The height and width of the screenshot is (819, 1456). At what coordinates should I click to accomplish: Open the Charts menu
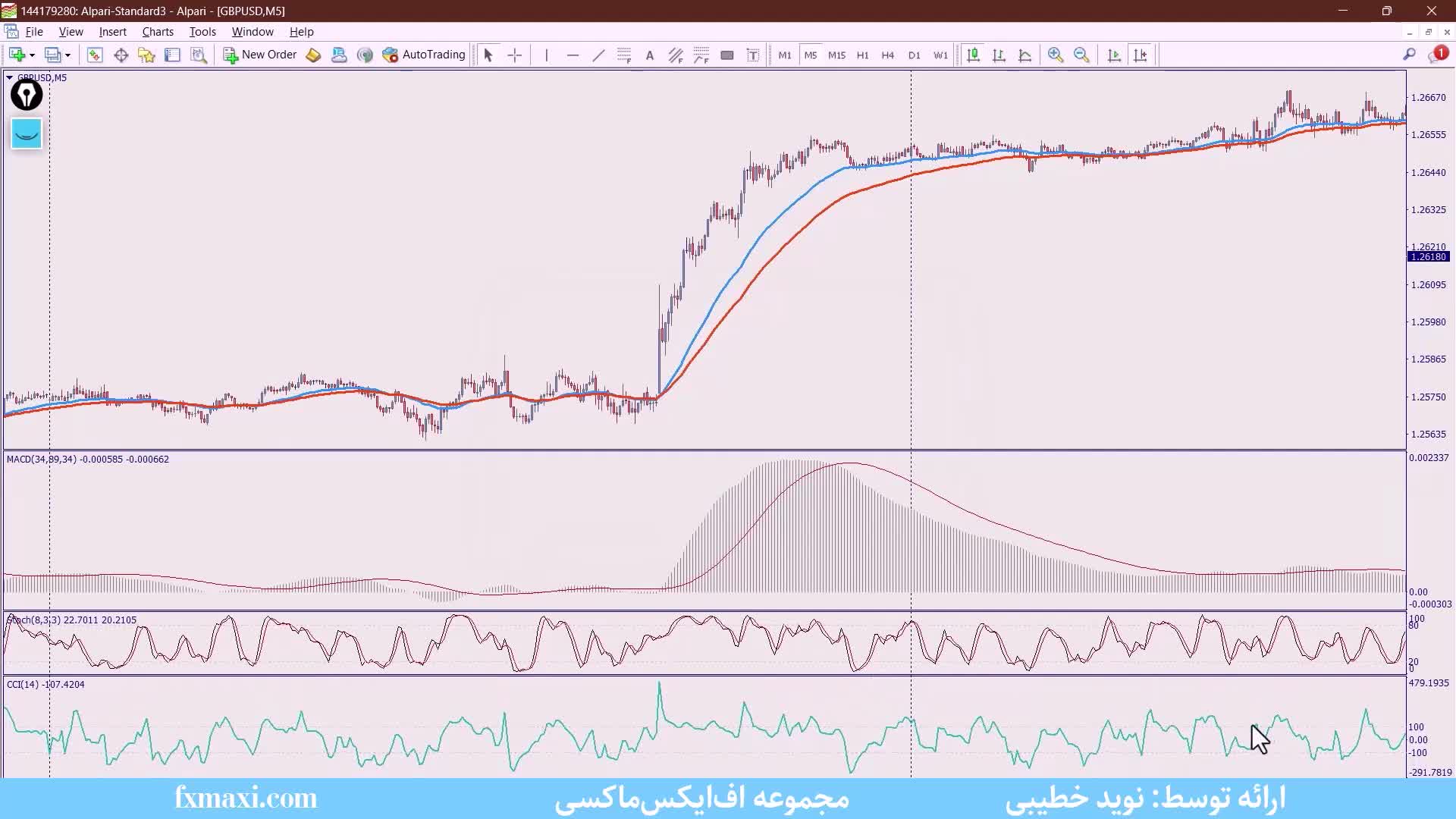(x=158, y=32)
